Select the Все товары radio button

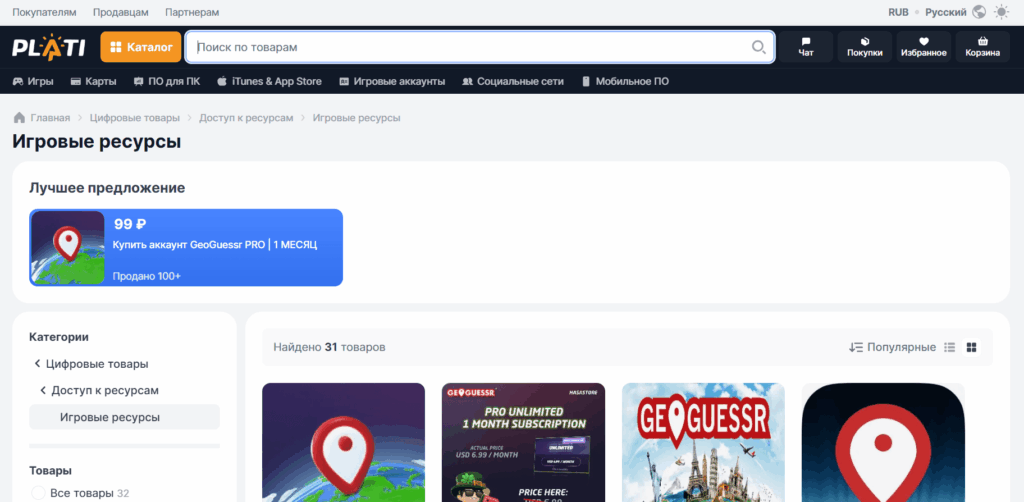[x=39, y=493]
